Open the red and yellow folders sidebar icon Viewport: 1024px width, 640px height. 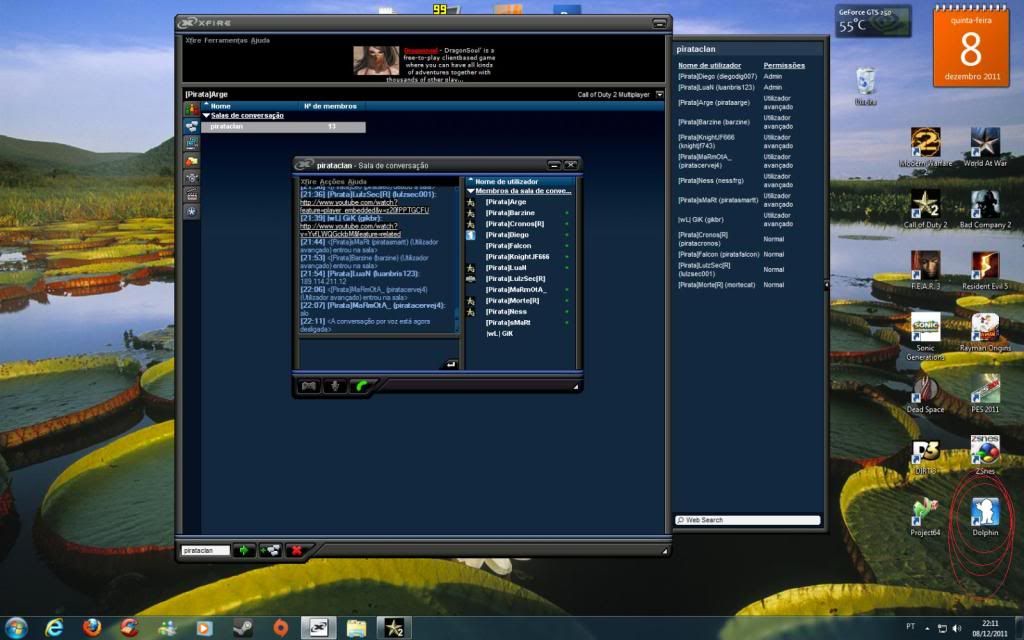click(191, 161)
